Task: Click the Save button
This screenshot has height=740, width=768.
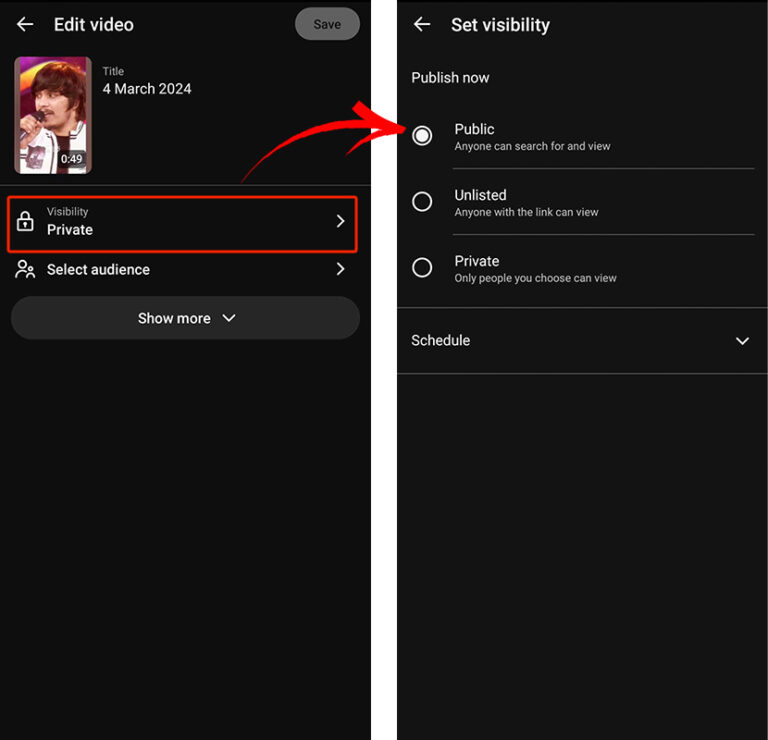Action: [327, 24]
